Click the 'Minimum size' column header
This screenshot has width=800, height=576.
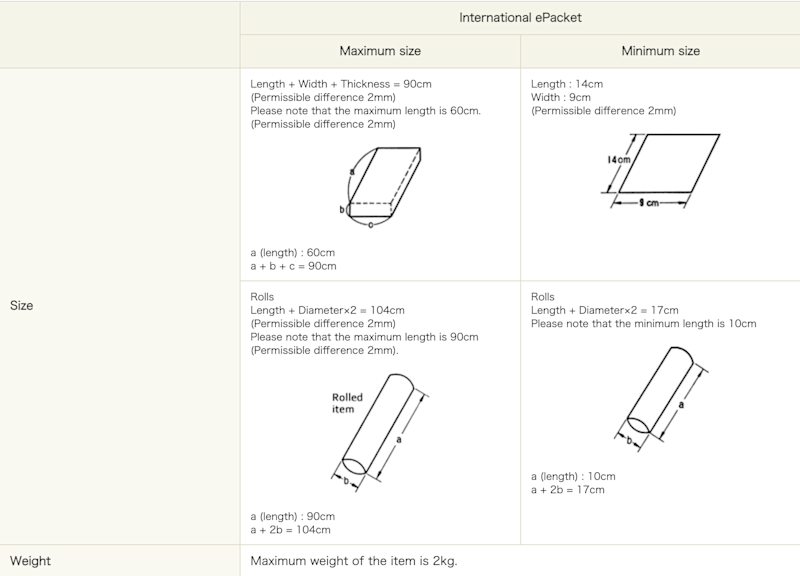pos(660,51)
